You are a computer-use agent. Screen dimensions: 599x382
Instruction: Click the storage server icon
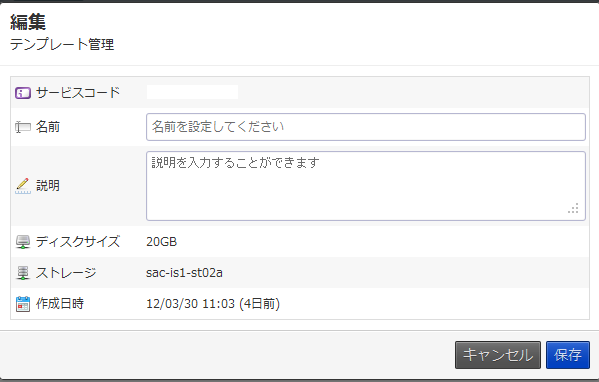(x=23, y=273)
